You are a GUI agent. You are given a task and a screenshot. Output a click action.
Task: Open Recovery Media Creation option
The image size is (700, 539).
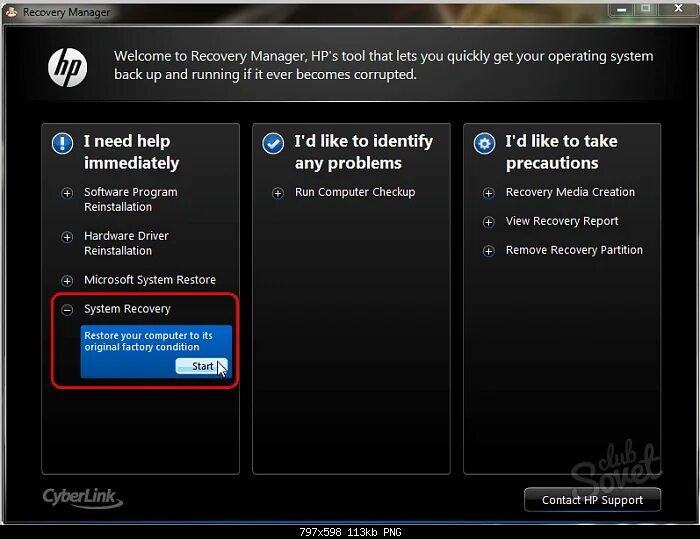pos(570,192)
